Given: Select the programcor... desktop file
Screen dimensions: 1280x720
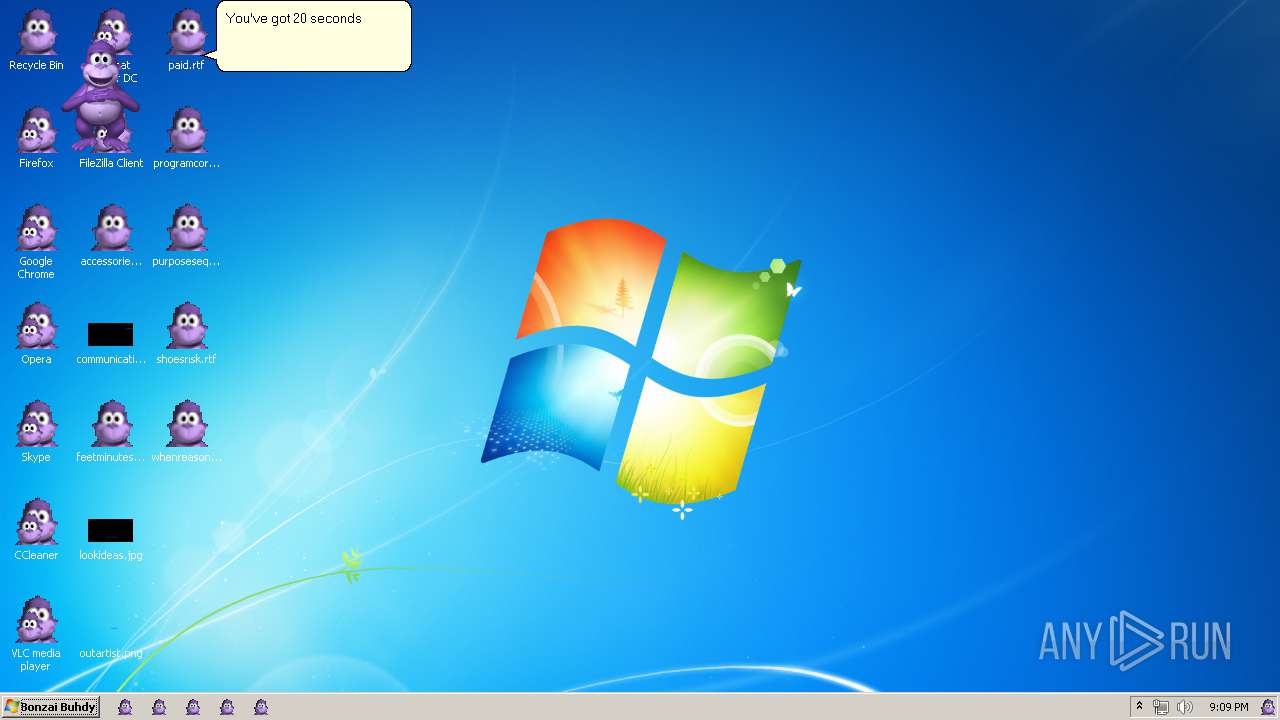Looking at the screenshot, I should pos(186,138).
